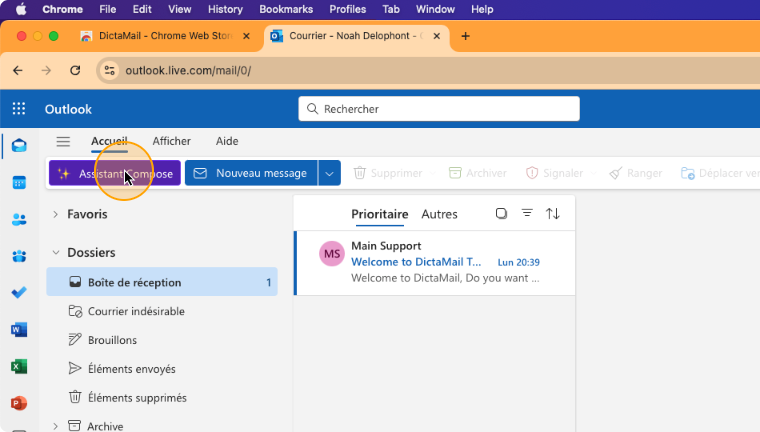Image resolution: width=760 pixels, height=432 pixels.
Task: Close the DictaMail Chrome Web Store tab
Action: coord(246,36)
